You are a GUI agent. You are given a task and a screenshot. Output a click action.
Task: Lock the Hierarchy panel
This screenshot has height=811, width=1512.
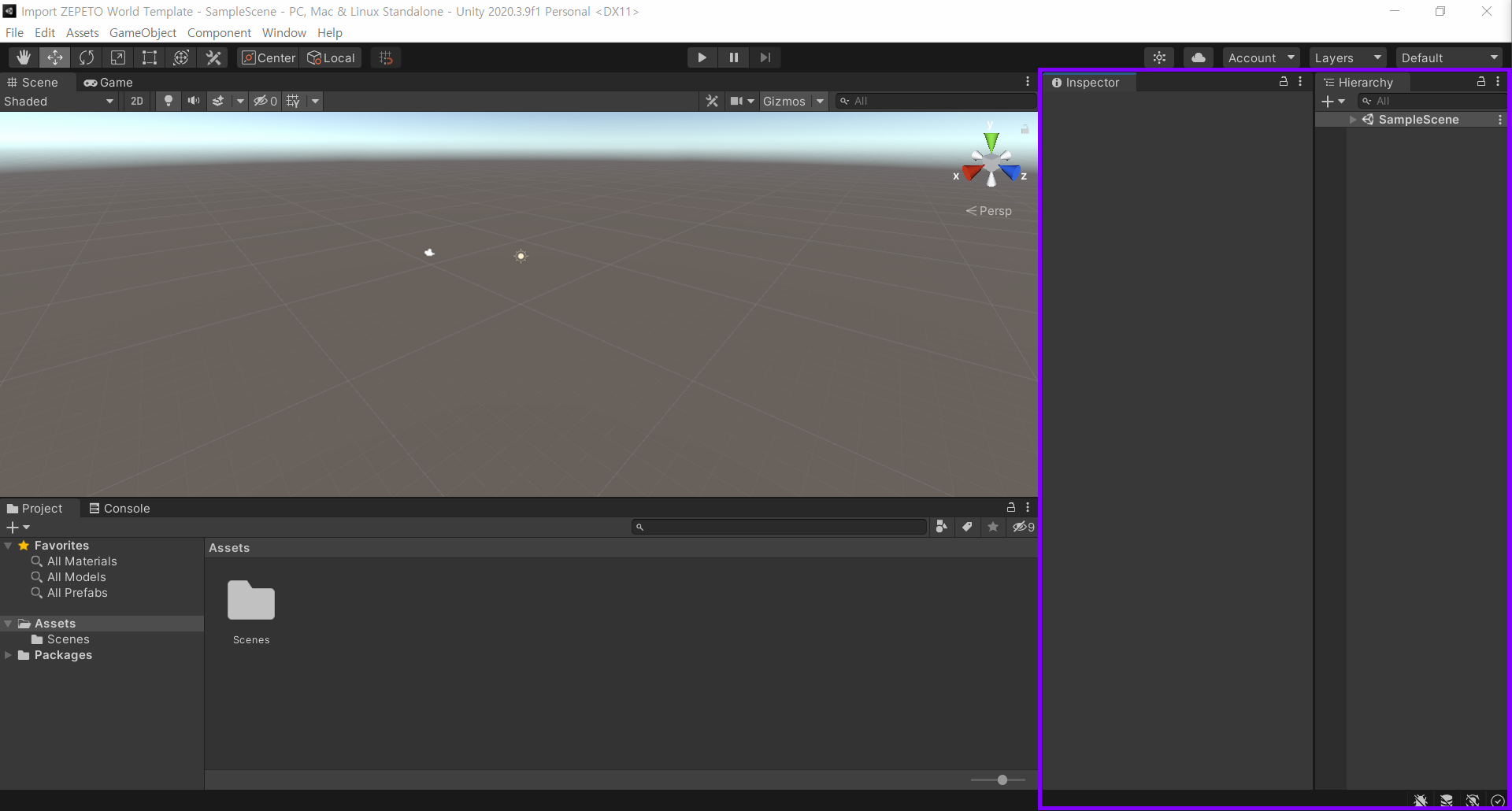click(1481, 82)
